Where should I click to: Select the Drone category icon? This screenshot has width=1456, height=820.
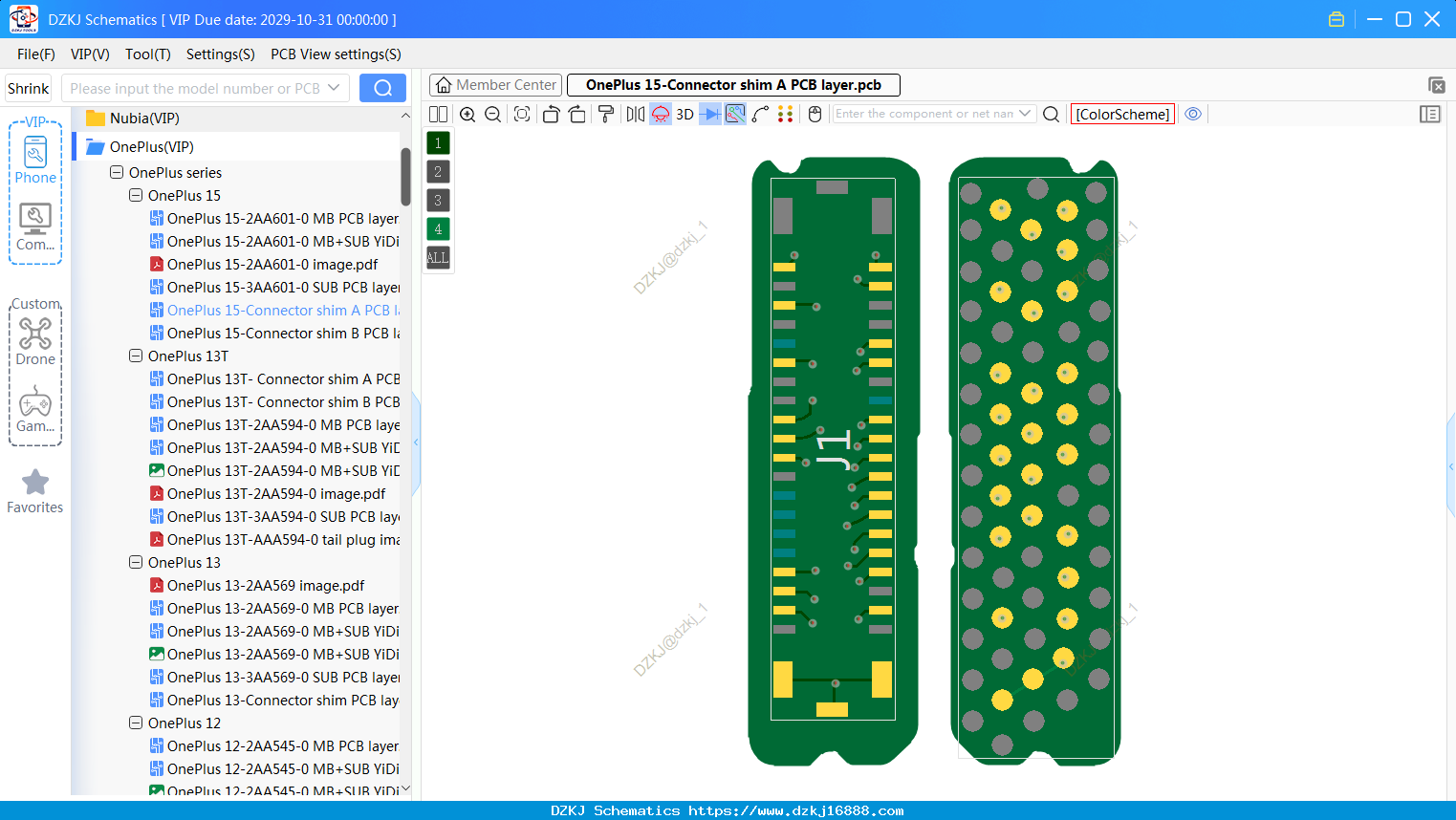pos(35,341)
